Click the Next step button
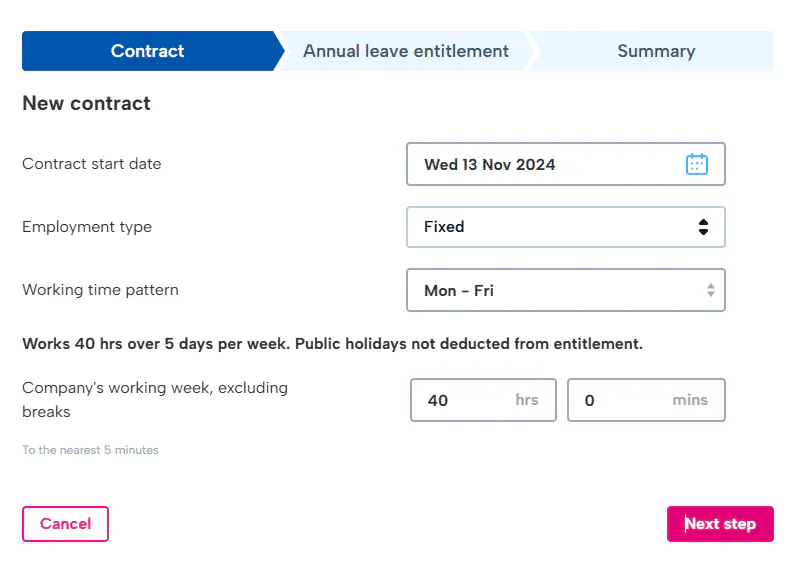 [x=720, y=524]
